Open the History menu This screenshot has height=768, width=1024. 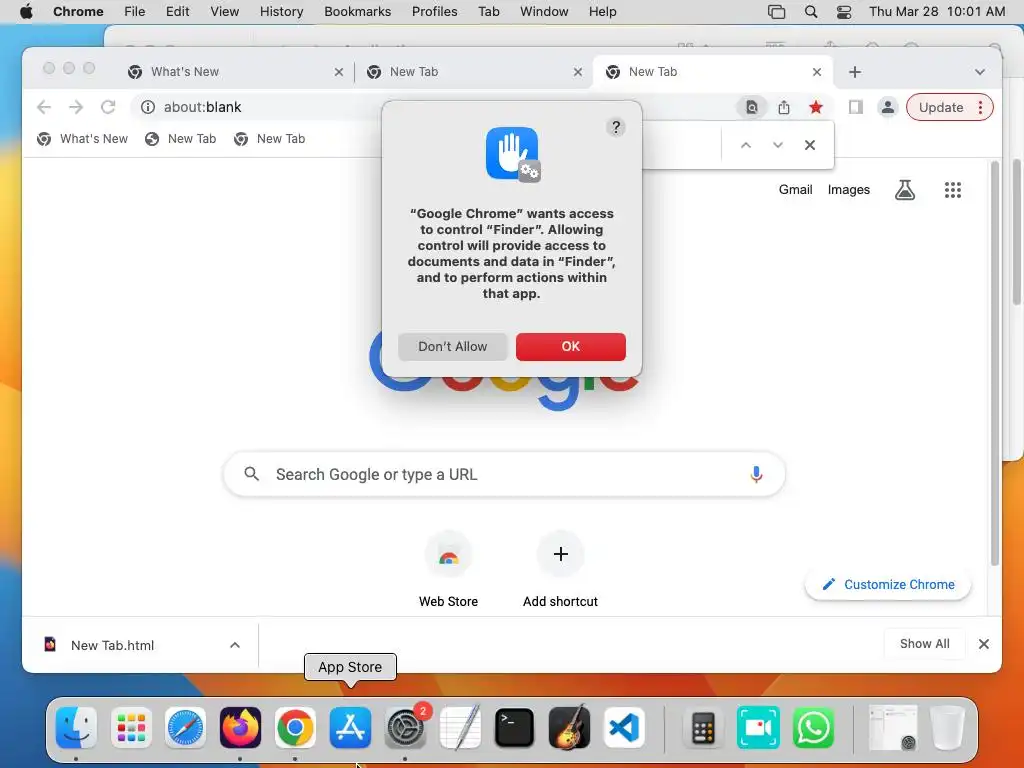tap(281, 12)
